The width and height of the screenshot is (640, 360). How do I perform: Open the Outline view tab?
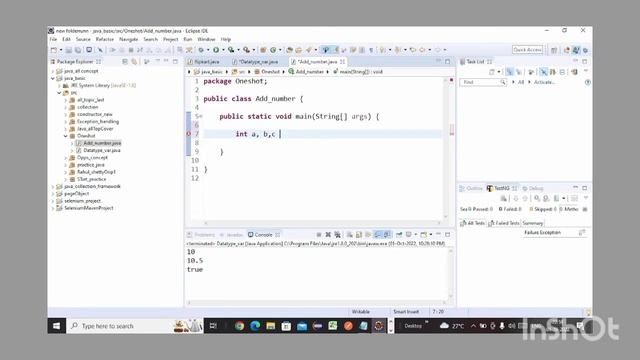click(471, 188)
